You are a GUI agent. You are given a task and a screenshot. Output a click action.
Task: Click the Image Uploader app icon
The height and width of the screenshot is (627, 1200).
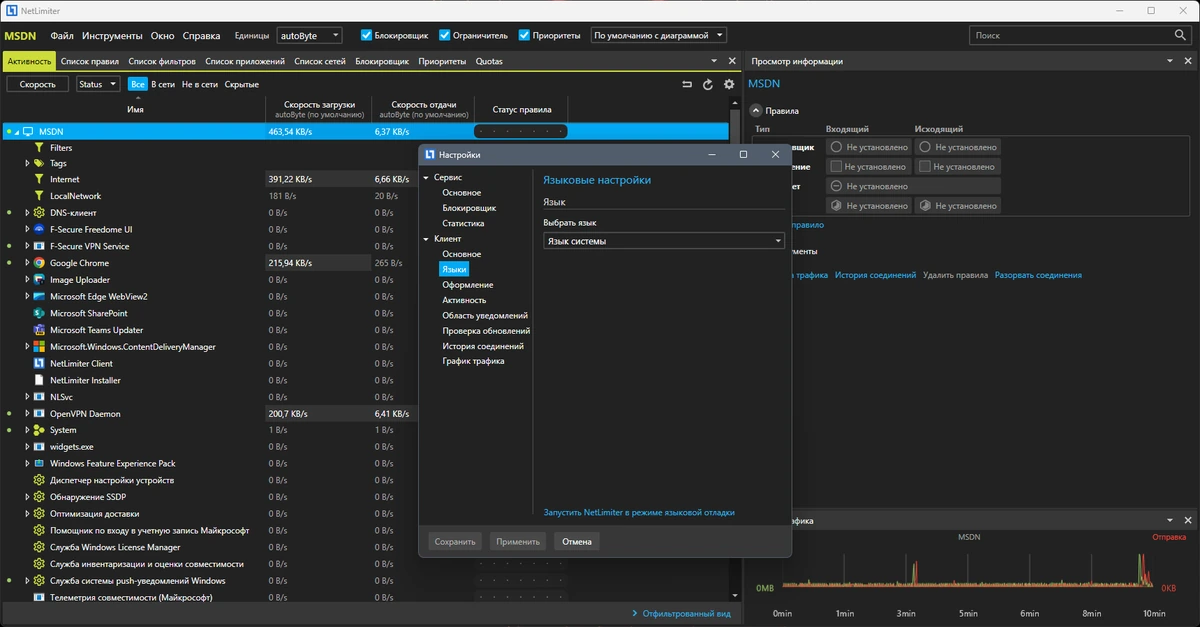tap(39, 280)
